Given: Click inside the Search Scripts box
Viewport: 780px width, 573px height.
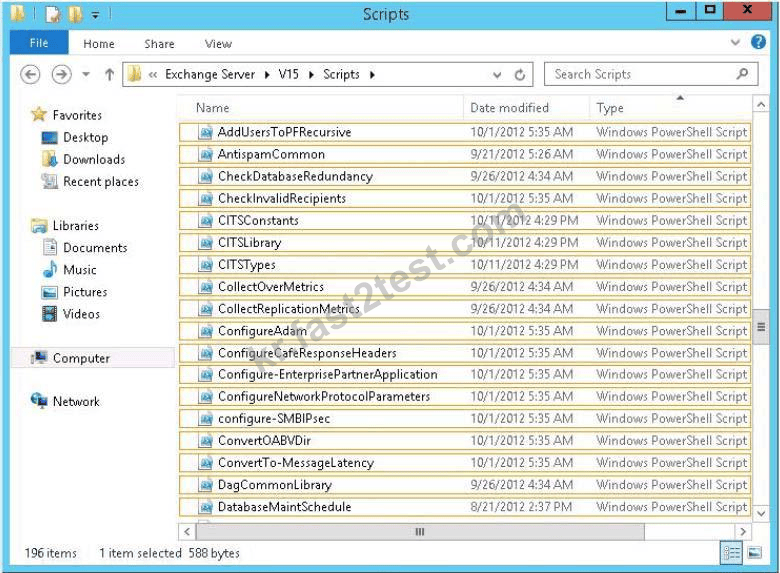Looking at the screenshot, I should (x=642, y=74).
